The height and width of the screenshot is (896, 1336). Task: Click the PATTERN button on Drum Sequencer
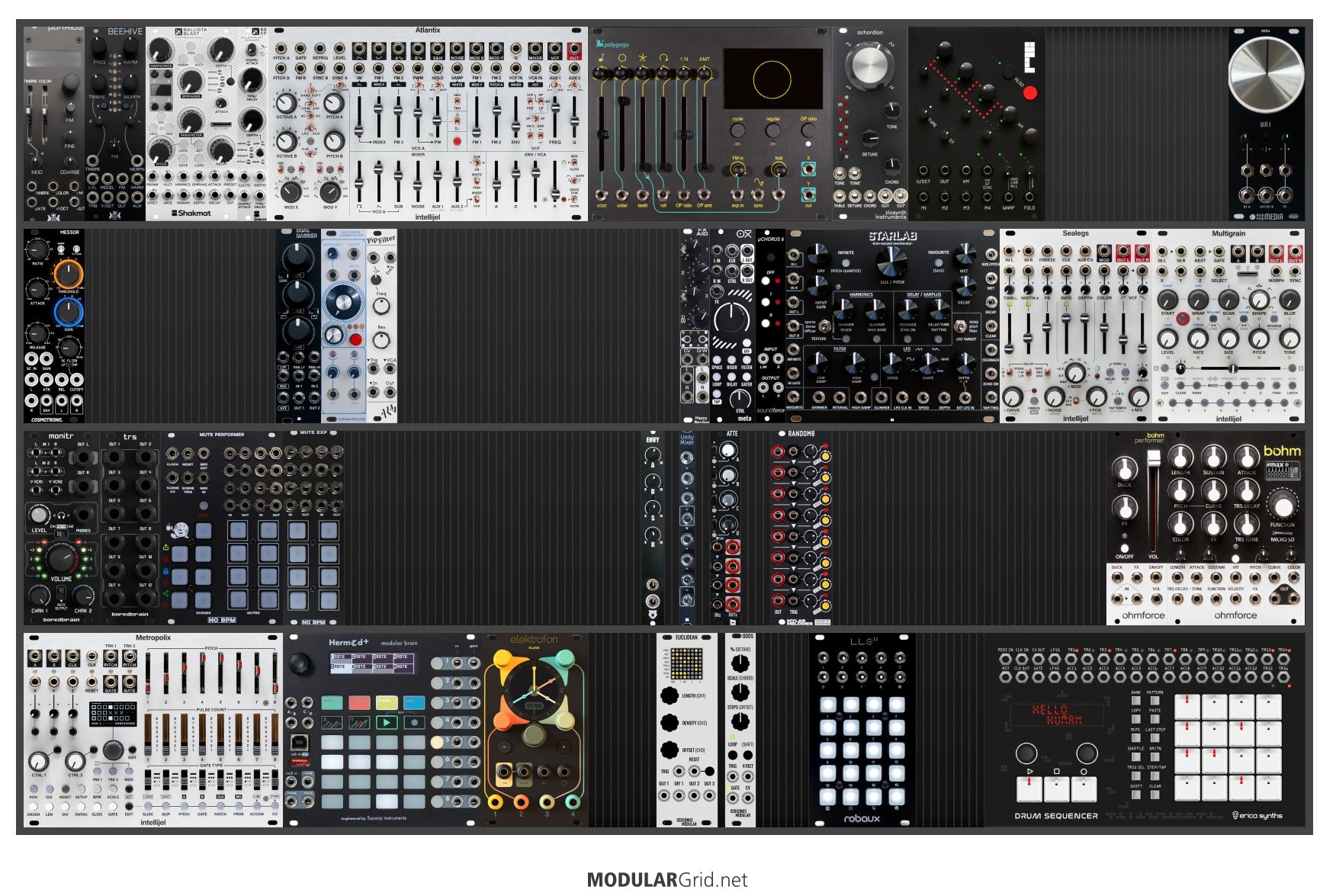coord(1155,700)
